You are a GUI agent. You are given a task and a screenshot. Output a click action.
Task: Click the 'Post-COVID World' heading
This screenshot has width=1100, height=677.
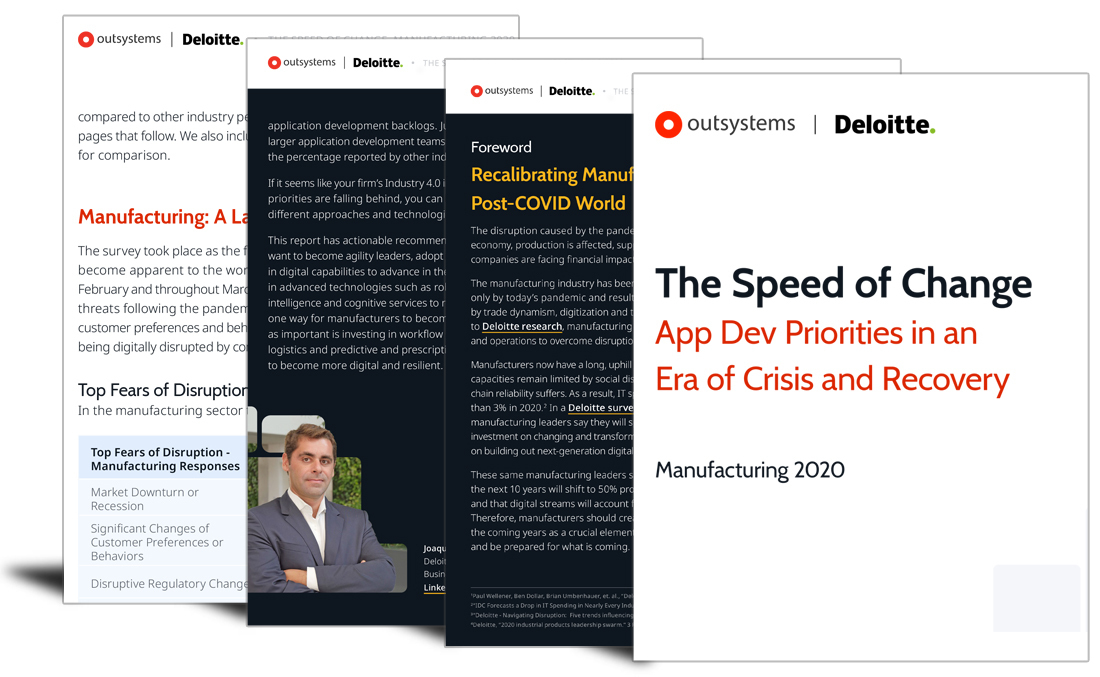tap(548, 203)
